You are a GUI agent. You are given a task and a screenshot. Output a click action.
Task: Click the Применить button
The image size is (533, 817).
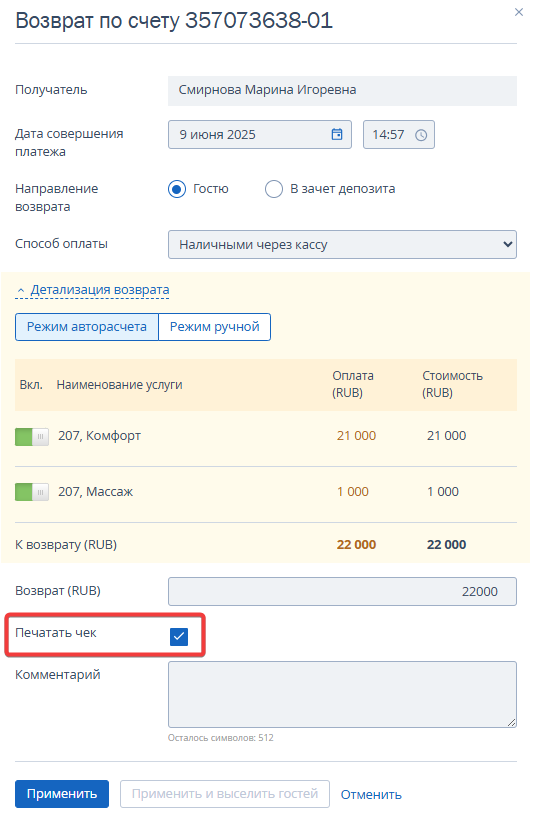click(x=62, y=794)
